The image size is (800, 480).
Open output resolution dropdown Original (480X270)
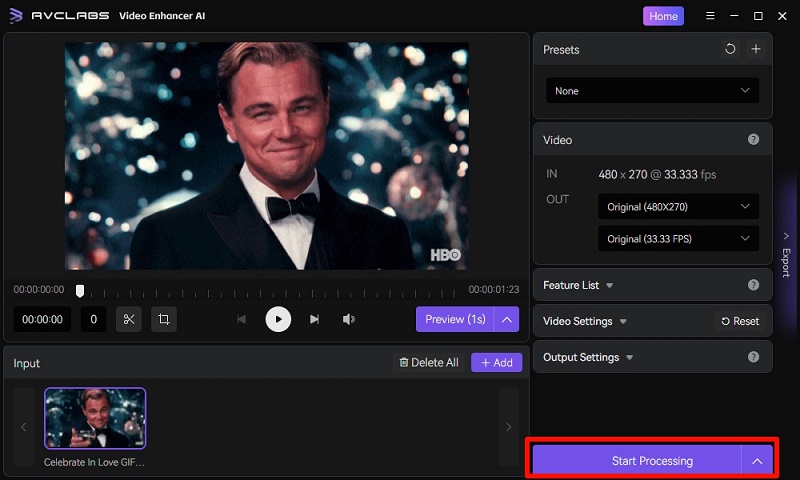click(678, 207)
